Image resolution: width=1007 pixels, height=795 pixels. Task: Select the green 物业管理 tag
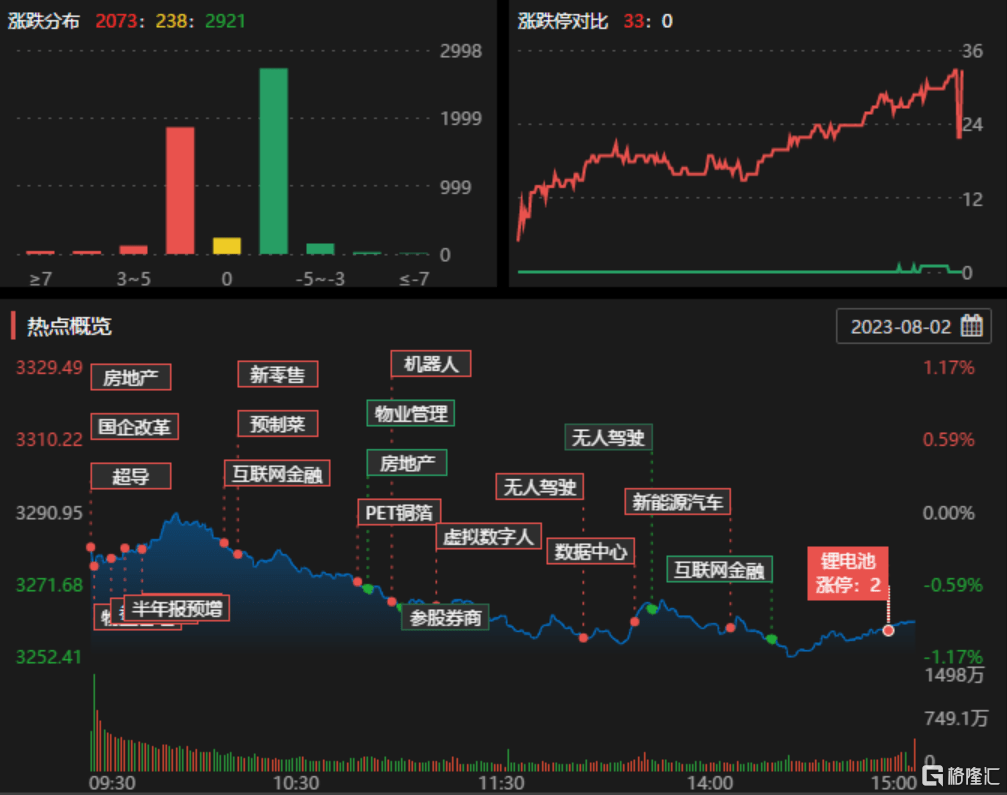[x=411, y=413]
